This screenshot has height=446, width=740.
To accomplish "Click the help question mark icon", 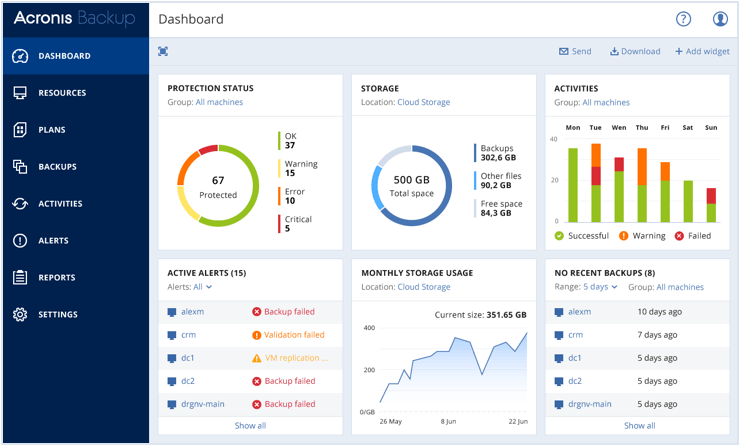I will point(684,19).
